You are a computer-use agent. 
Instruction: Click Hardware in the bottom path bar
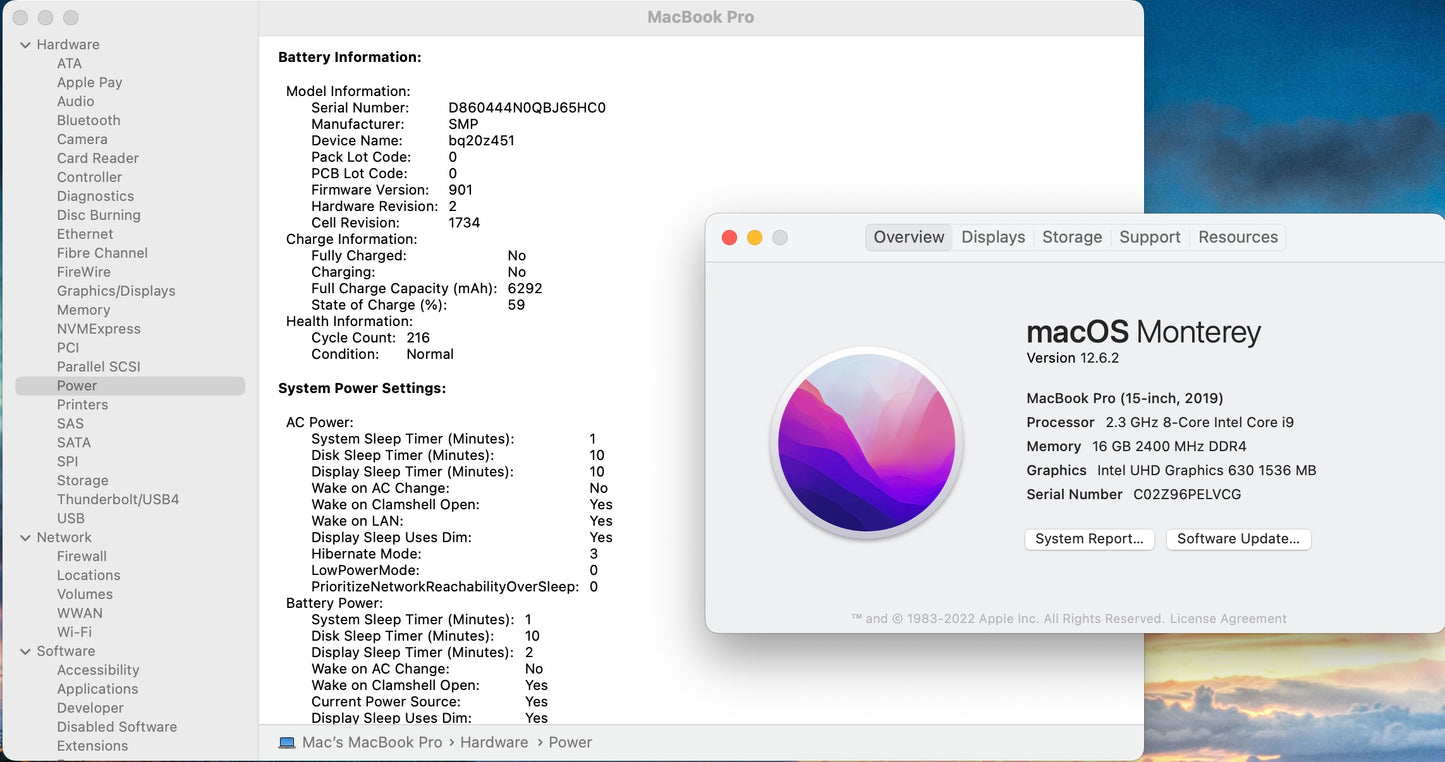[x=494, y=743]
